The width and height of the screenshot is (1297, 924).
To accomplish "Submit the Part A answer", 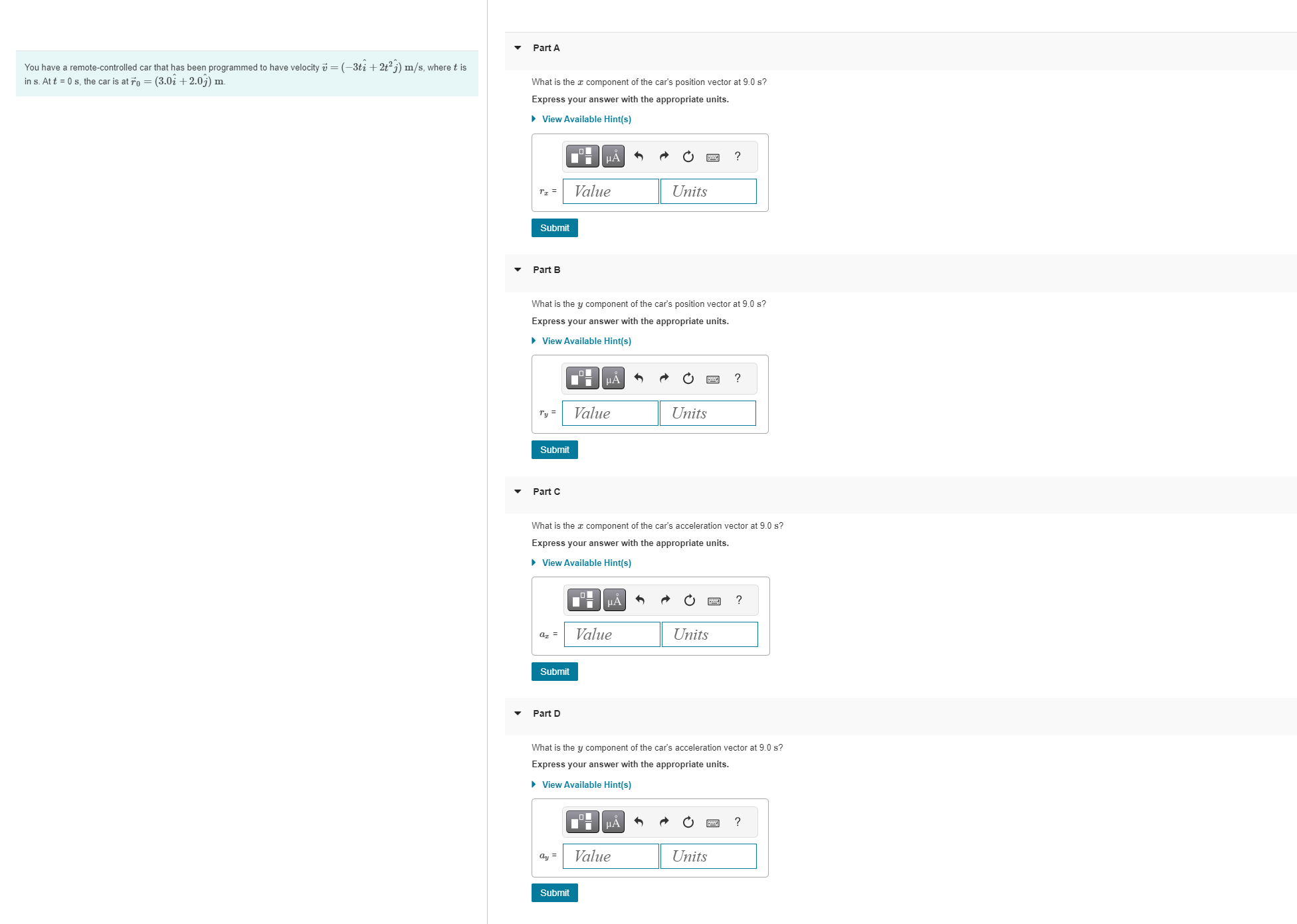I will point(554,228).
